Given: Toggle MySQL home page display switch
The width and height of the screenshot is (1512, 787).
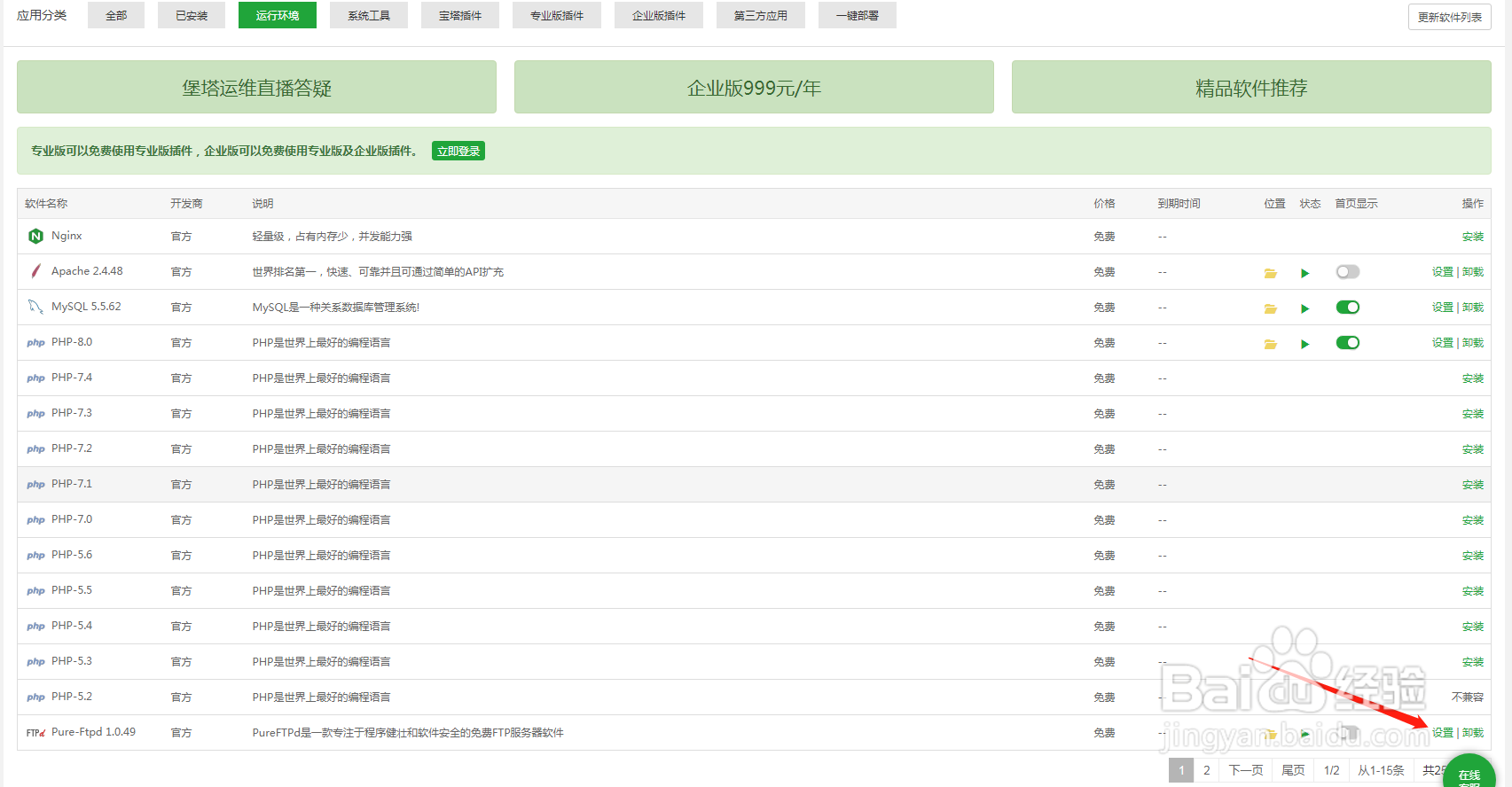Looking at the screenshot, I should [x=1348, y=308].
